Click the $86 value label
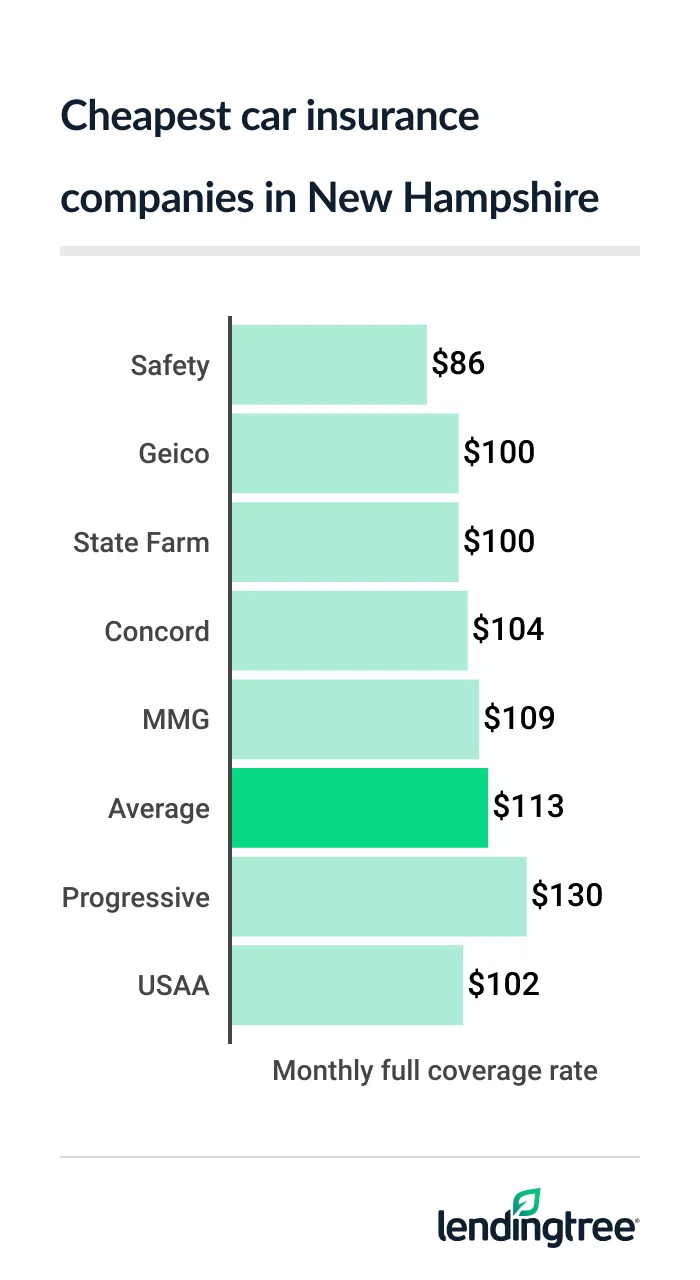 click(x=458, y=364)
